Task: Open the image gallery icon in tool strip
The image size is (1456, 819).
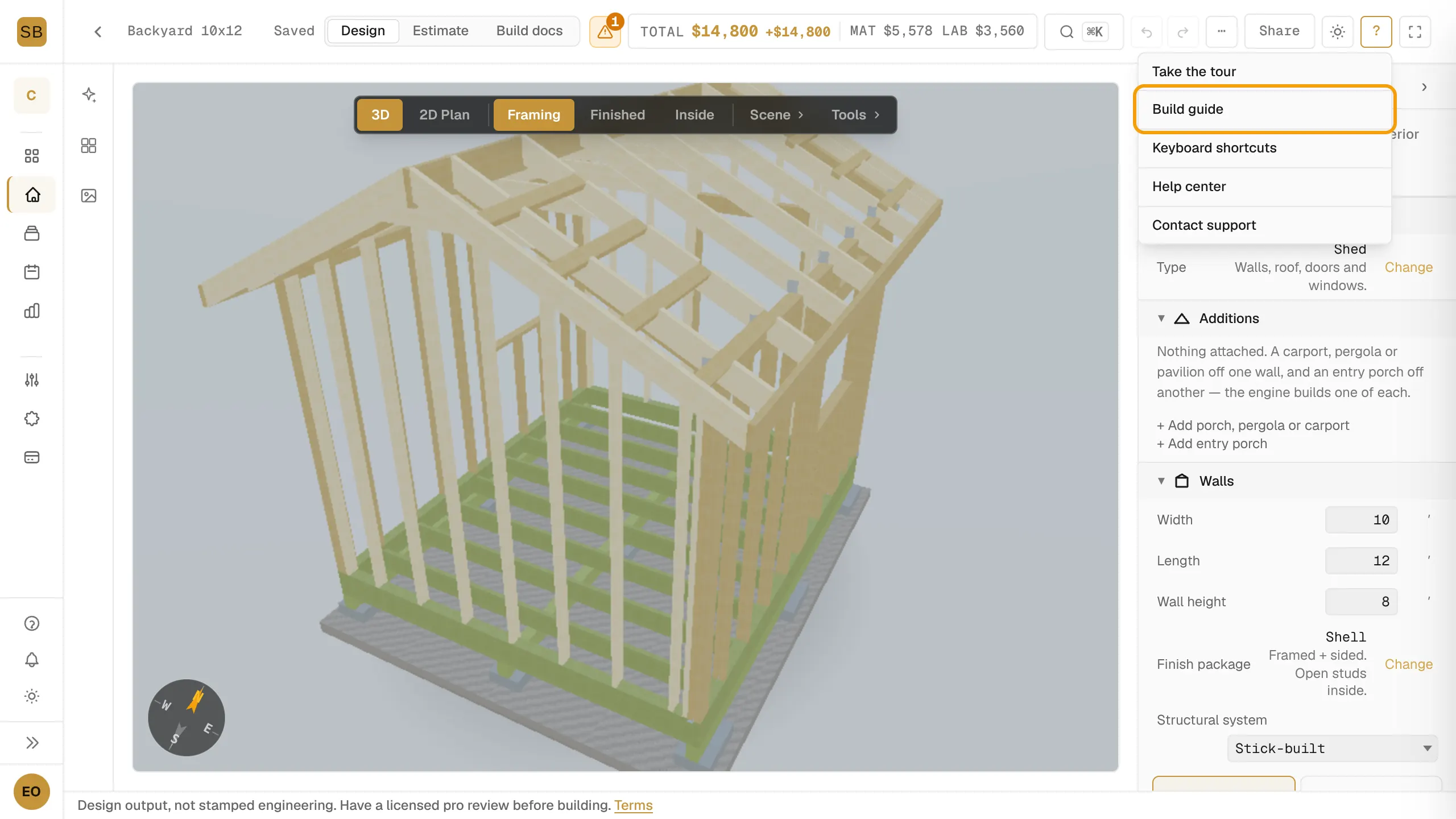Action: point(89,196)
